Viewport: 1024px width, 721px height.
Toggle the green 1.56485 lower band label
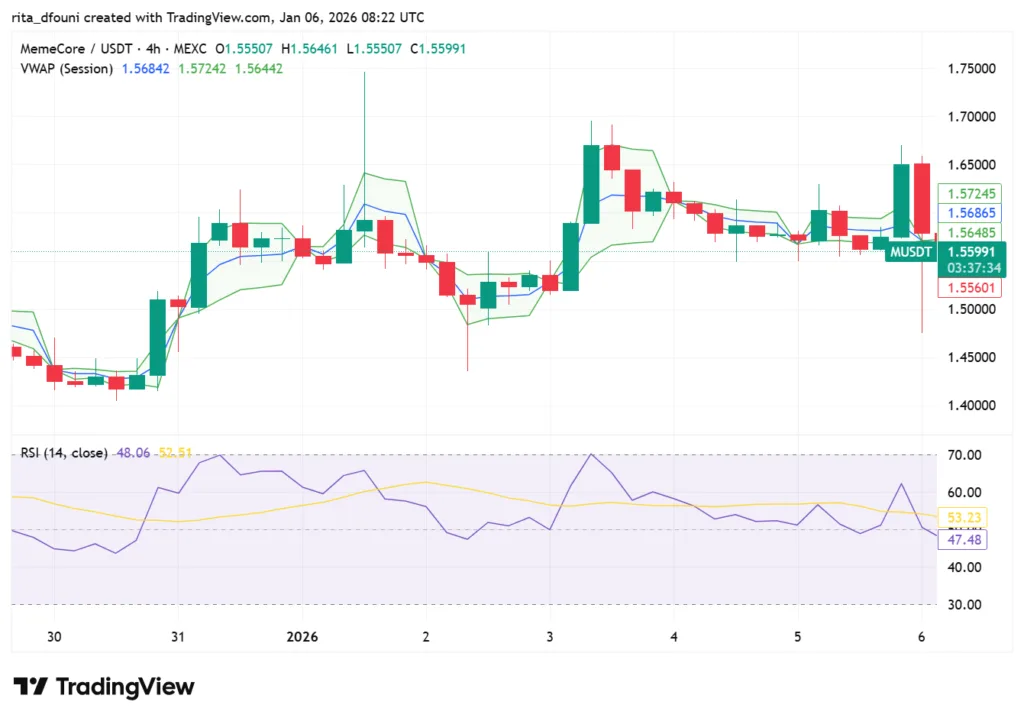(971, 231)
